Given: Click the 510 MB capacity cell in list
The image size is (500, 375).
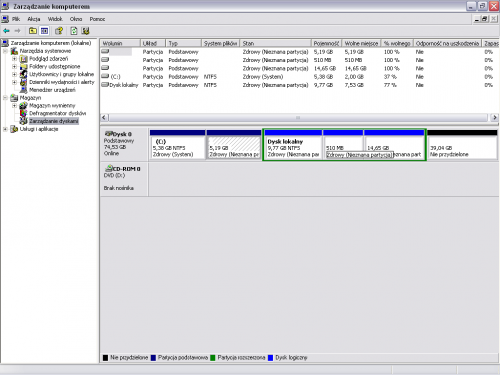Looking at the screenshot, I should [322, 60].
